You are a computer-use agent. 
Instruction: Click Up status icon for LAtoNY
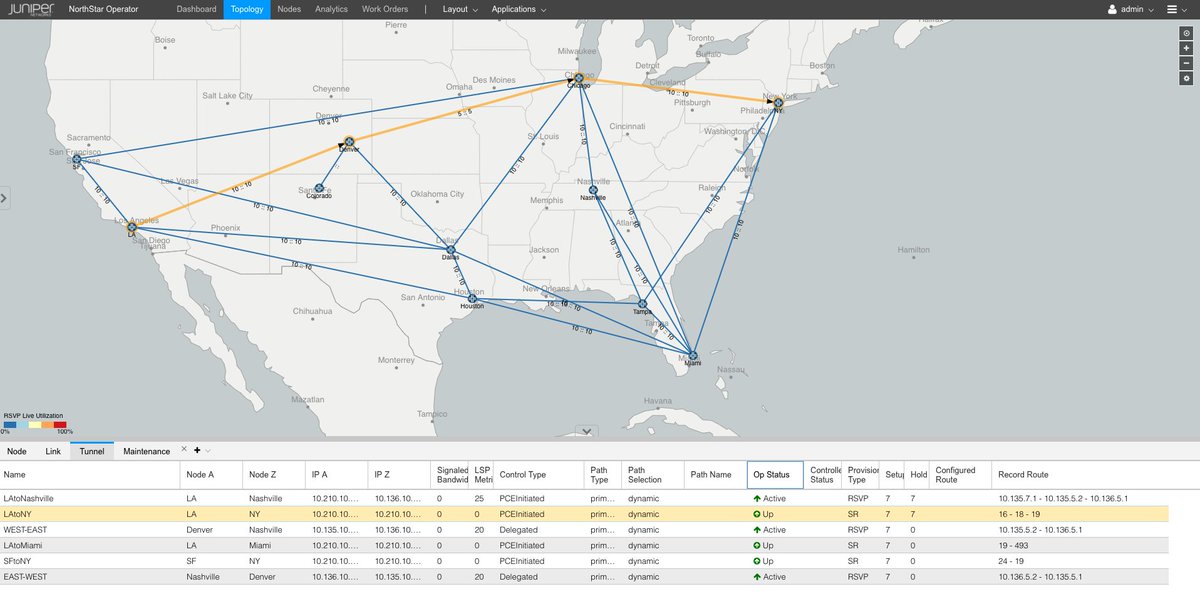point(757,513)
